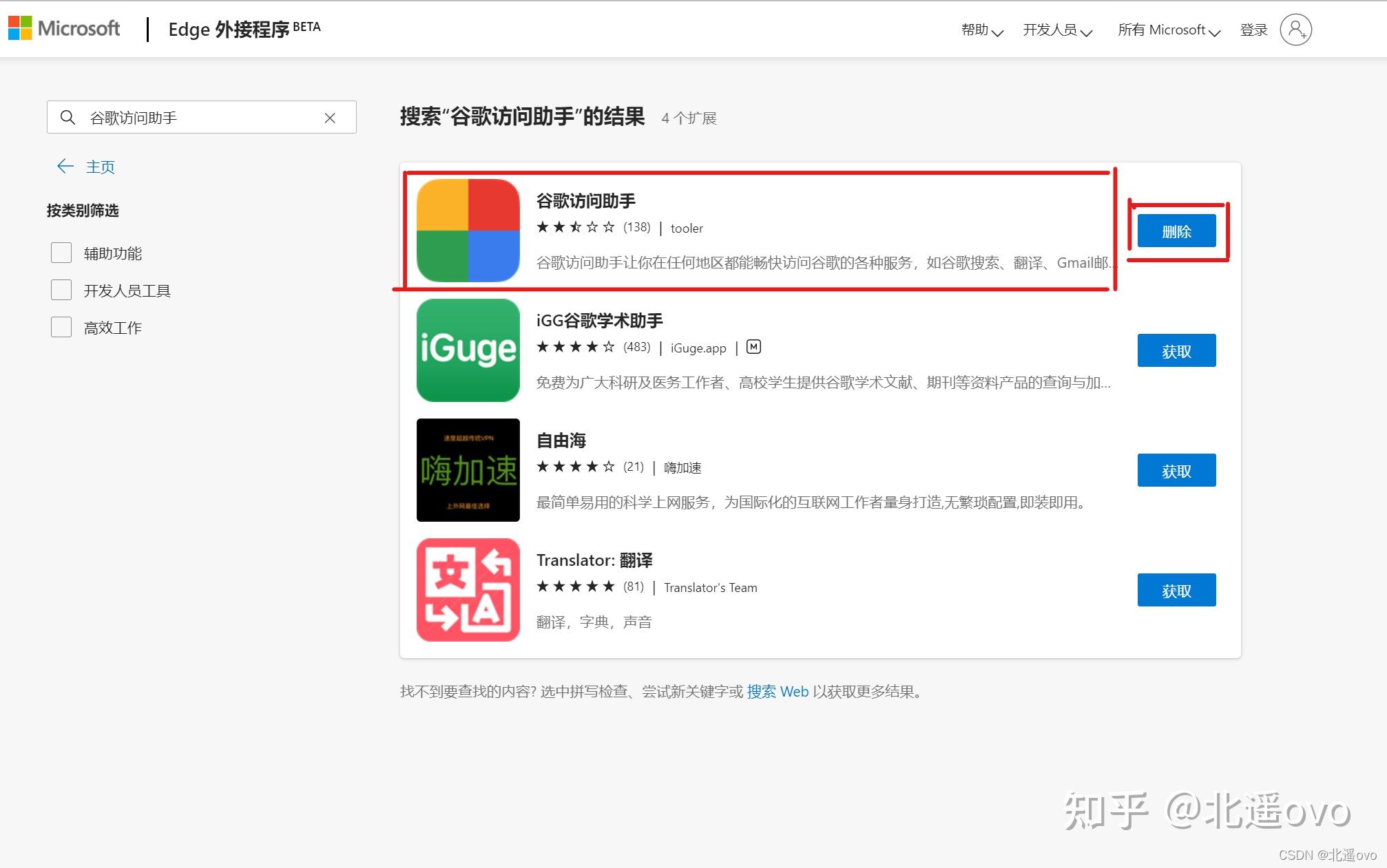This screenshot has width=1387, height=868.
Task: Click the (138) review count
Action: click(637, 227)
